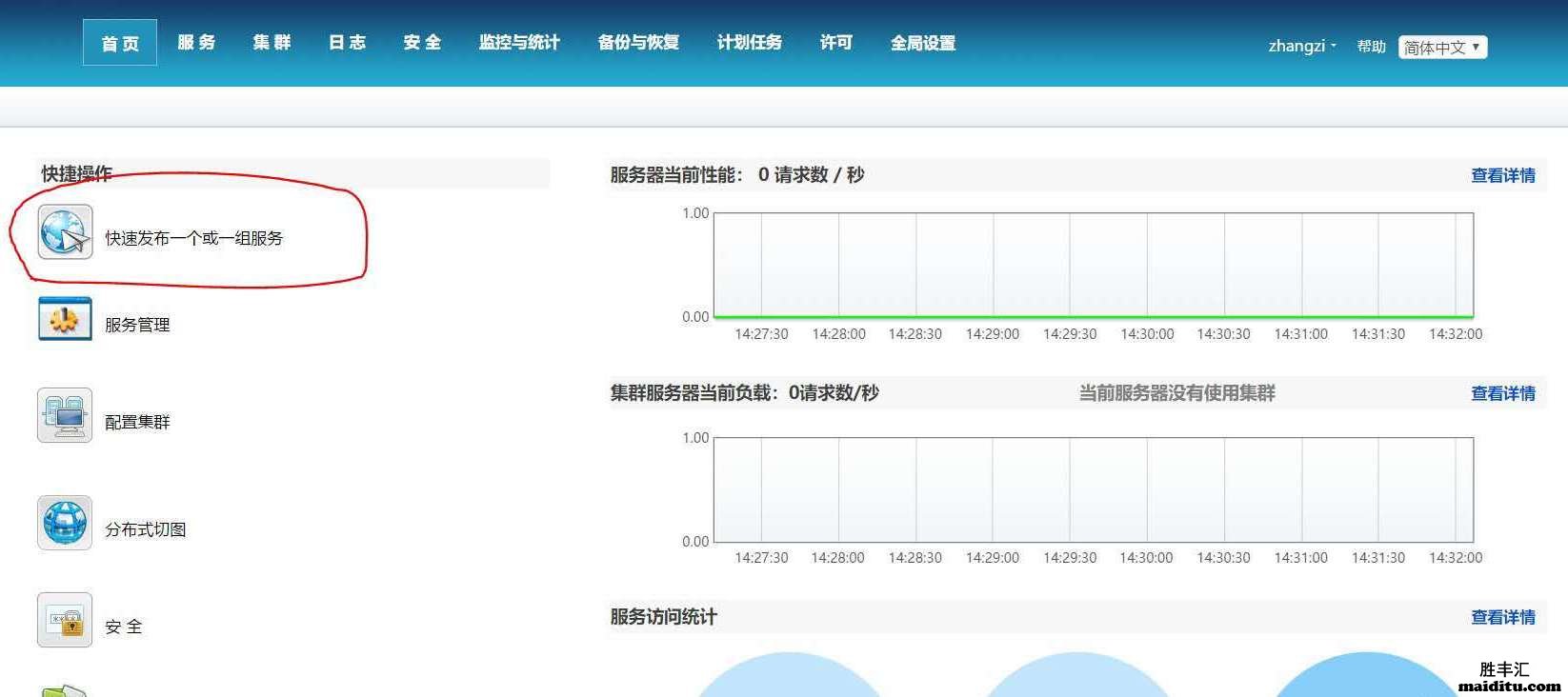Click the 安全 lock icon
Viewport: 1568px width, 697px height.
click(x=65, y=620)
